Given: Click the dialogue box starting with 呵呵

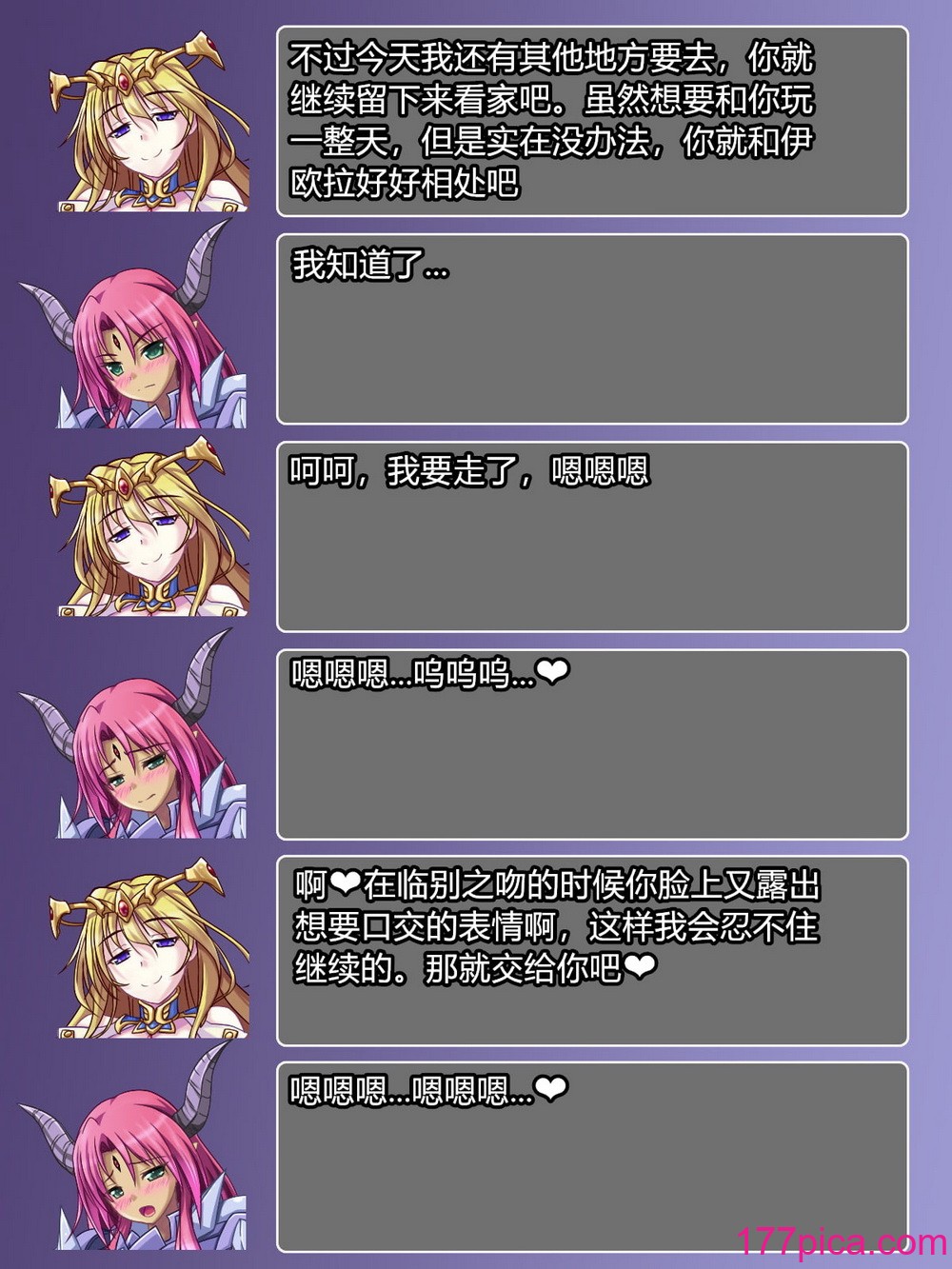Looking at the screenshot, I should coord(592,536).
